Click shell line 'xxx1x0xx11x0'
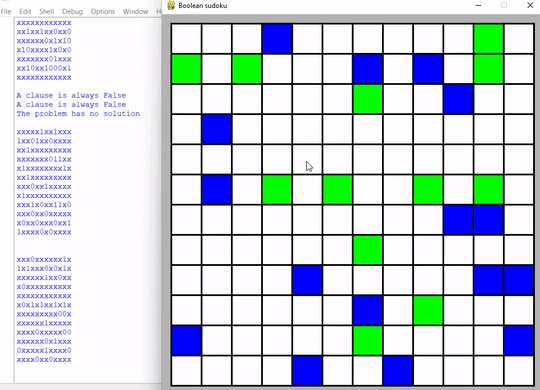The image size is (540, 390). pos(44,205)
